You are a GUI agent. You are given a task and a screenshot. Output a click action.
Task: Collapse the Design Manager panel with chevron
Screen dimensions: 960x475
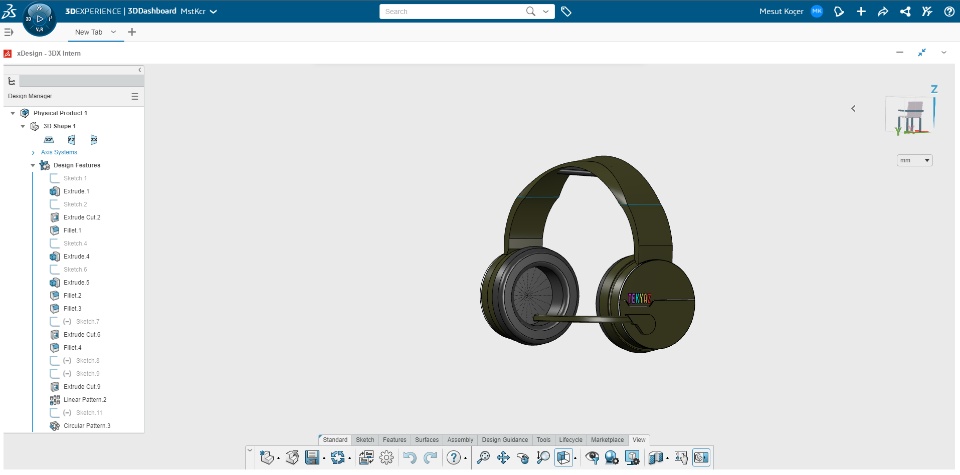(140, 70)
